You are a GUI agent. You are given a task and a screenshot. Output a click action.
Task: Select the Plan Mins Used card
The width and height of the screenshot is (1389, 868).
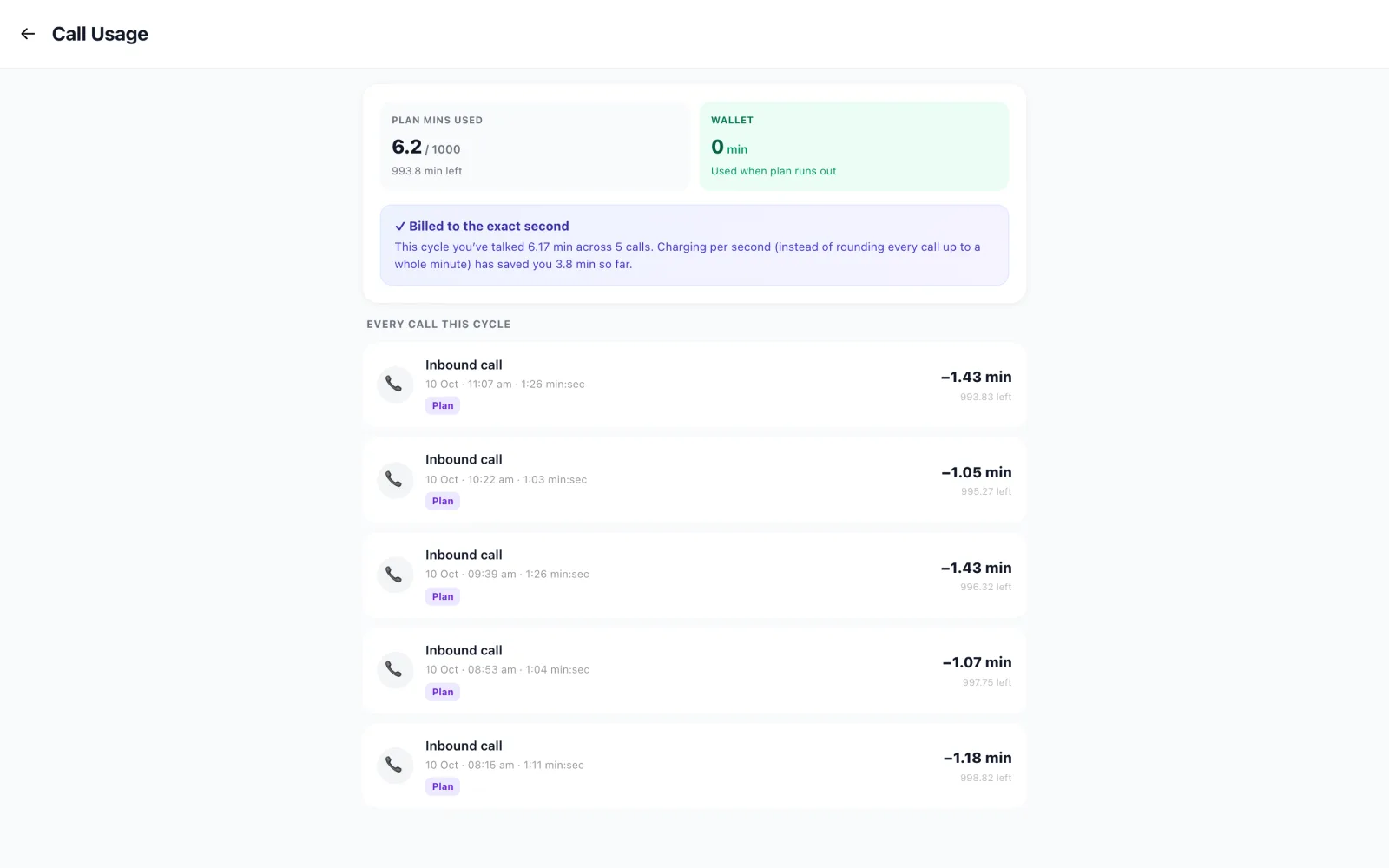535,146
